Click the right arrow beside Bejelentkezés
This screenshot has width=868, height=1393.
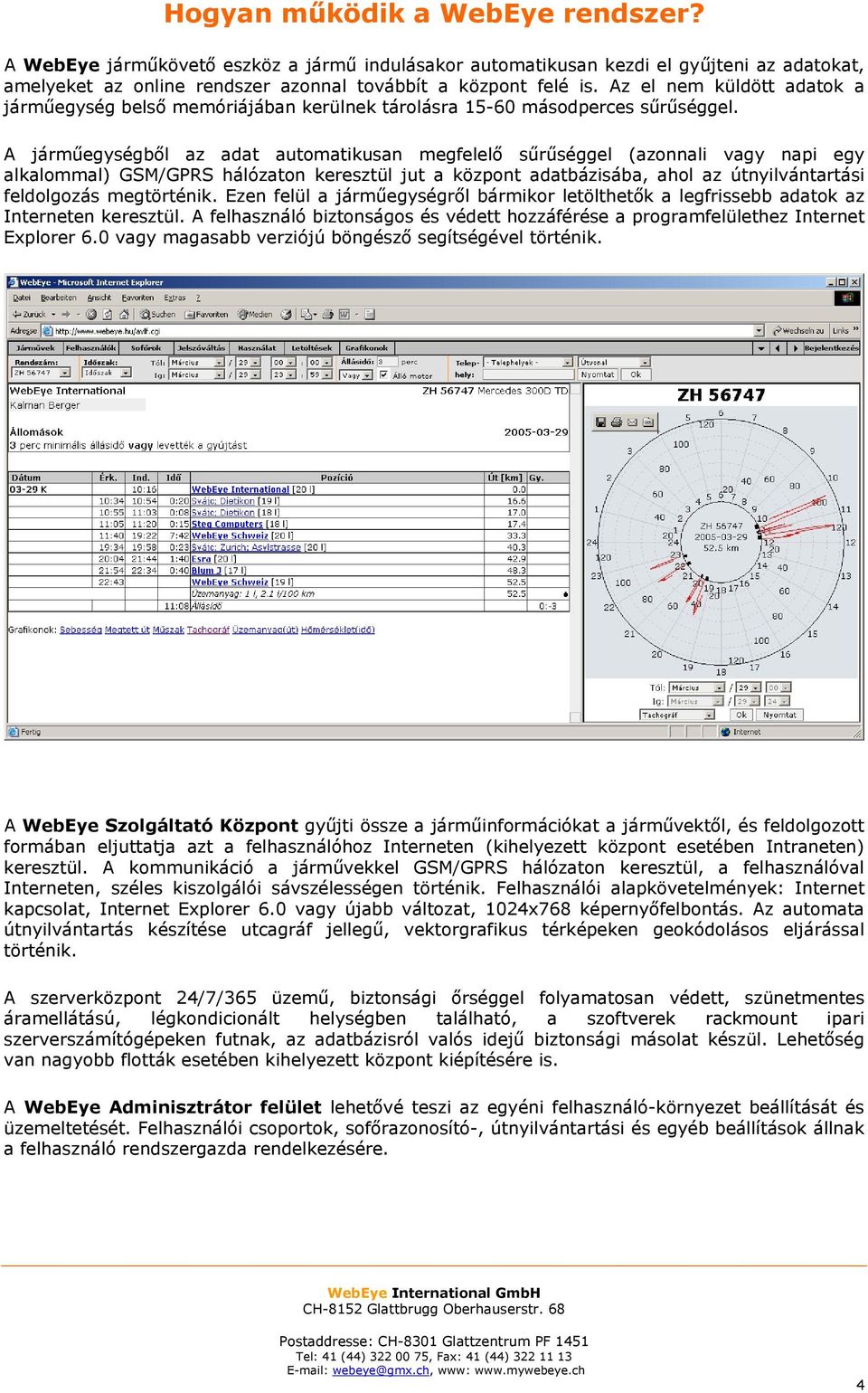[795, 348]
